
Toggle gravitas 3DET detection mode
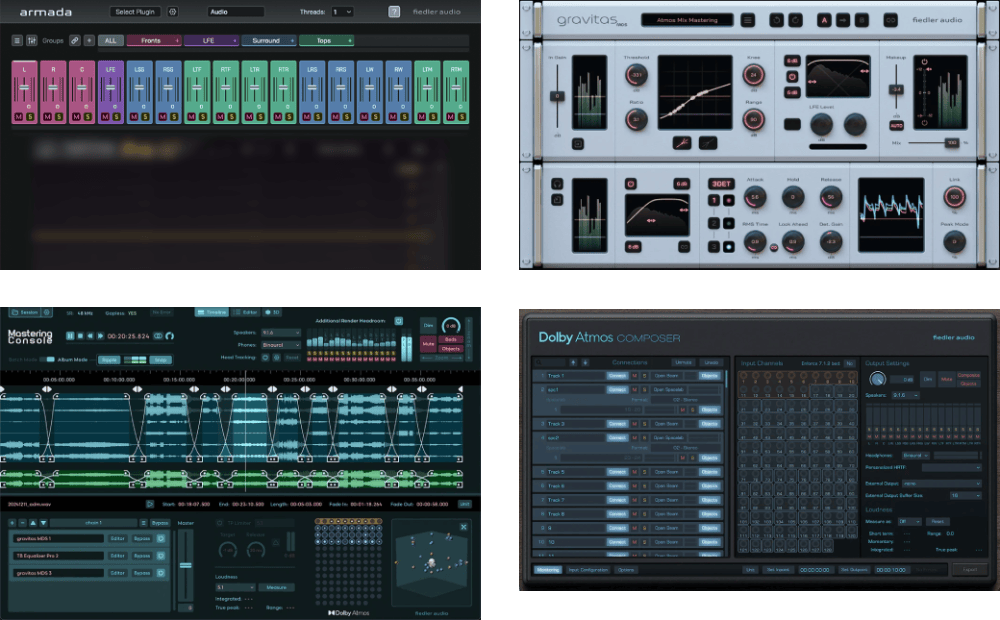point(721,184)
